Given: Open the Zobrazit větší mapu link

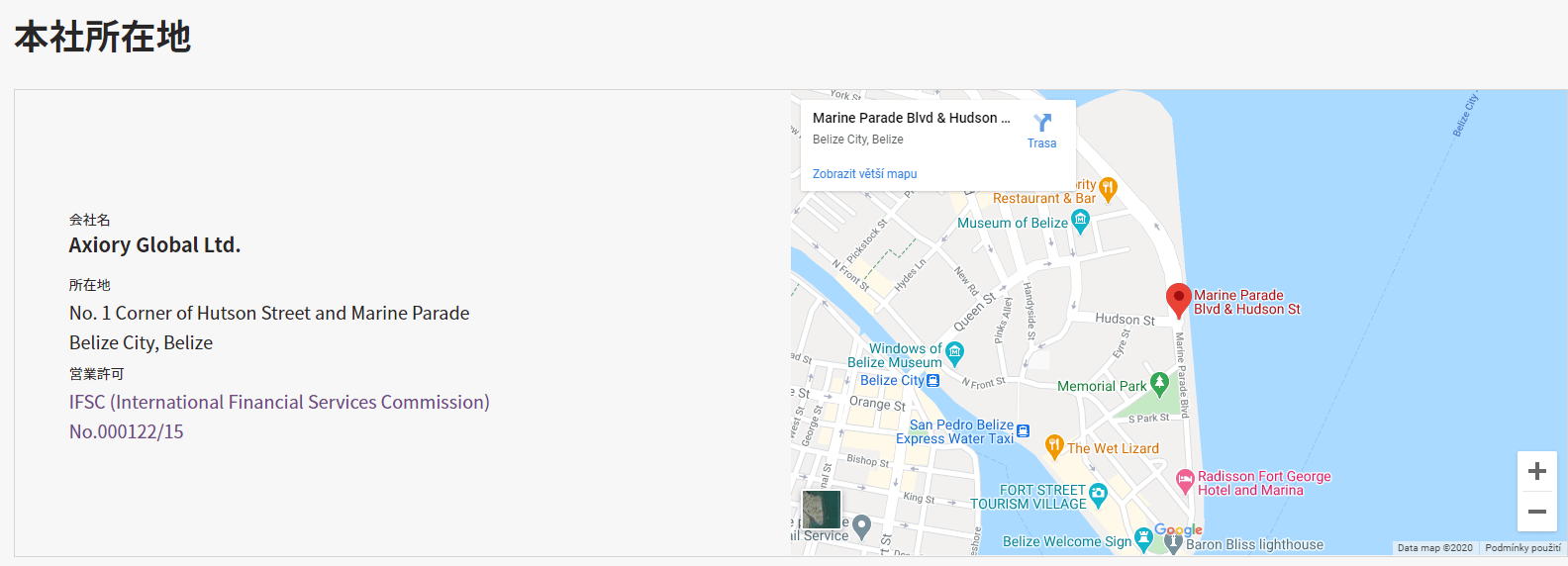Looking at the screenshot, I should click(864, 174).
